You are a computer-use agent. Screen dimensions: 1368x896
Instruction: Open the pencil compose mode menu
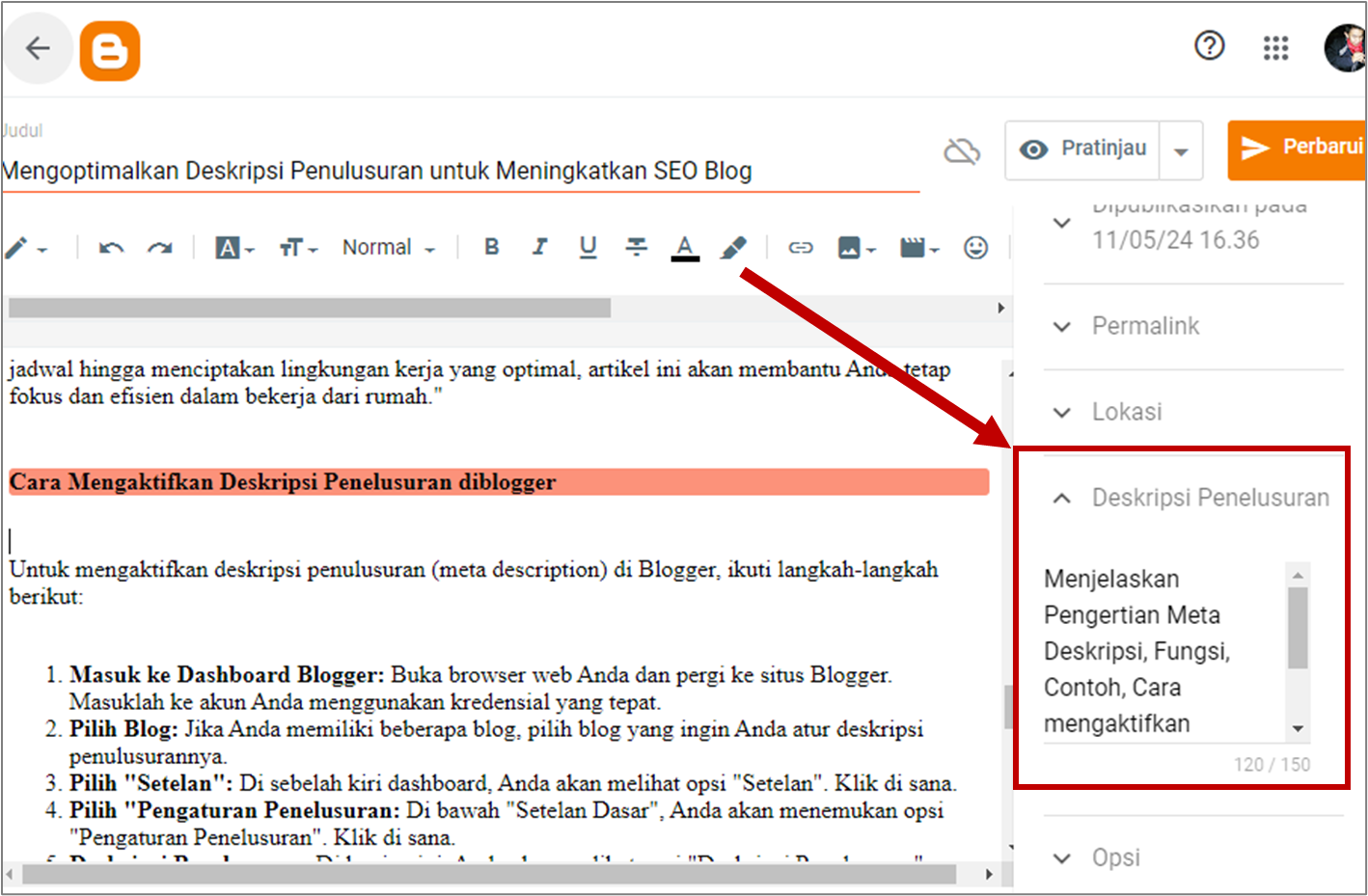coord(26,248)
